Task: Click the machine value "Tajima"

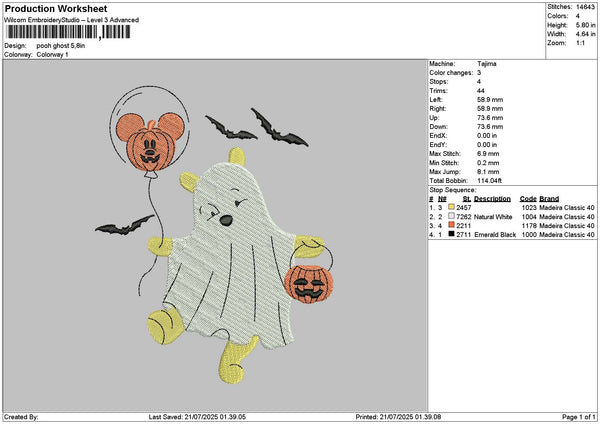Action: click(x=487, y=64)
